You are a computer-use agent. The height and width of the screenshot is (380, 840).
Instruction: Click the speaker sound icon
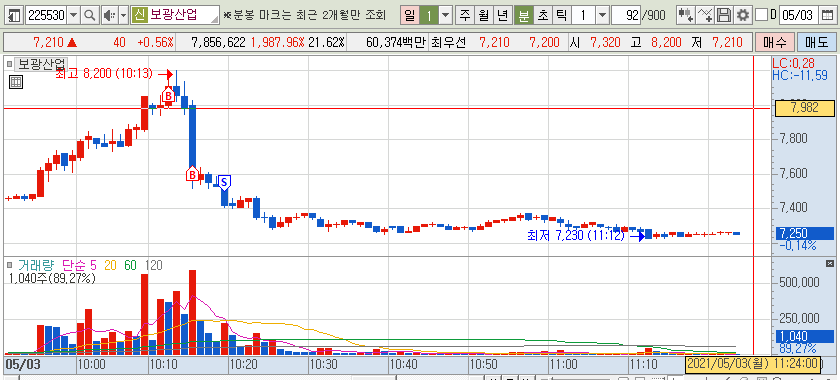coord(109,15)
